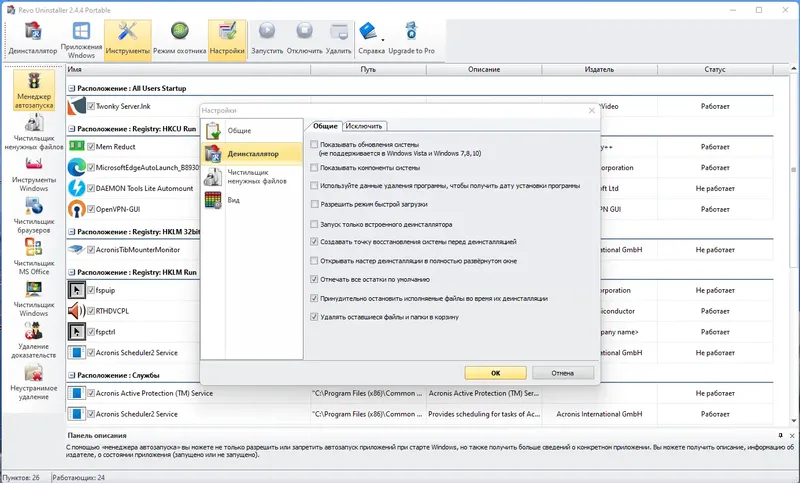800x483 pixels.
Task: Uncheck Twonky Server.lnk startup entry
Action: (91, 106)
